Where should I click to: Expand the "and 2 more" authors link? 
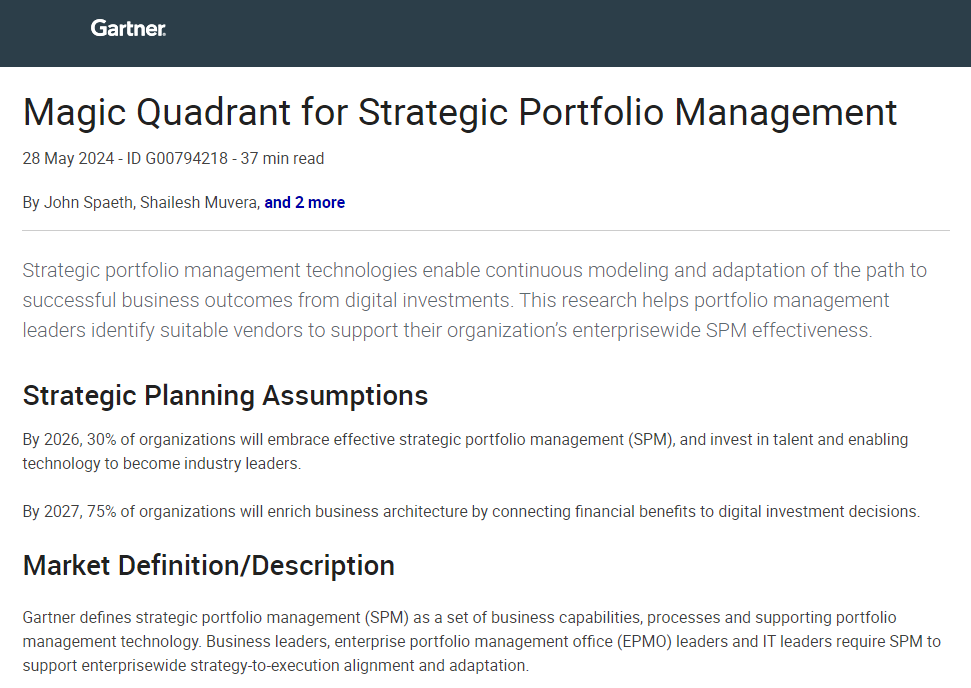[304, 203]
